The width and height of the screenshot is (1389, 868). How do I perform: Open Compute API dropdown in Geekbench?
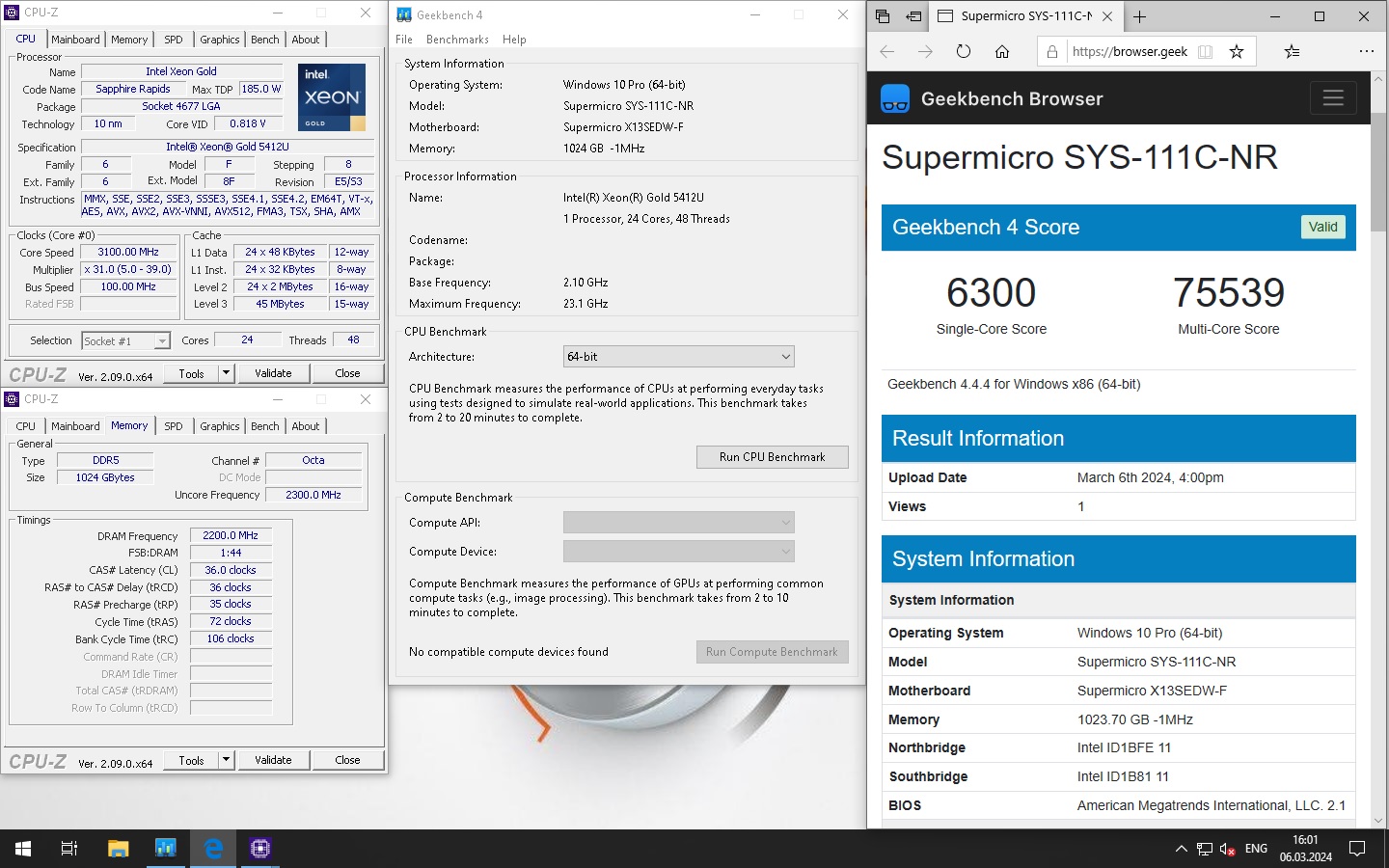click(x=678, y=523)
